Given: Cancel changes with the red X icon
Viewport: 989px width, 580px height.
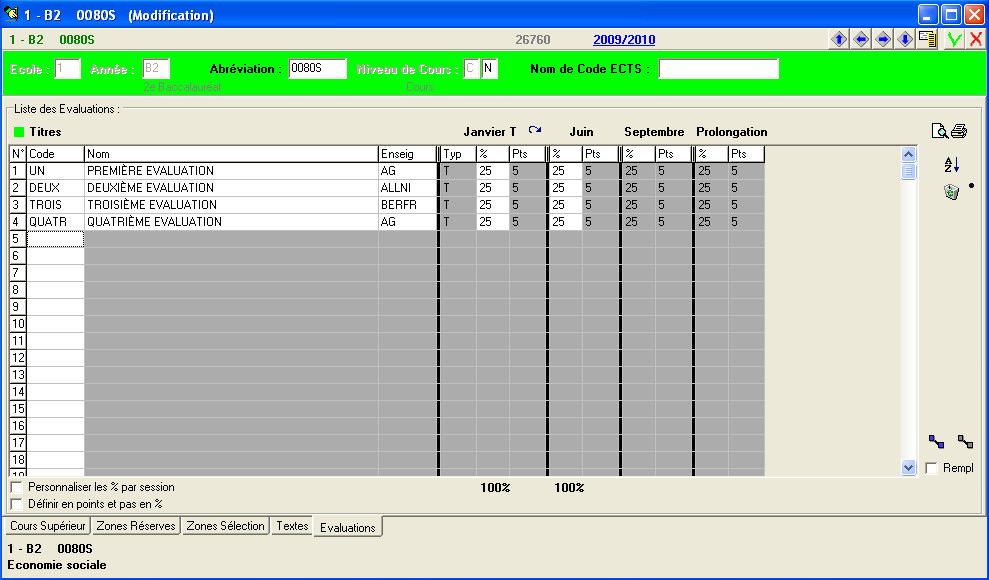Looking at the screenshot, I should pos(976,40).
